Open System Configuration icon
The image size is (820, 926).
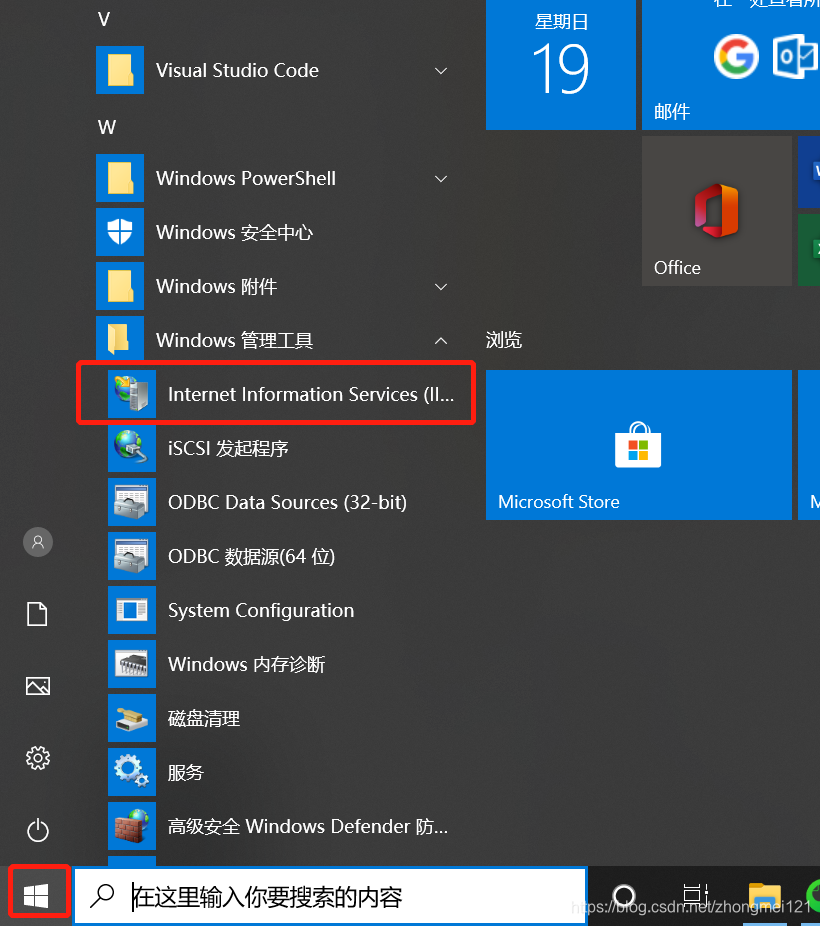click(x=132, y=610)
